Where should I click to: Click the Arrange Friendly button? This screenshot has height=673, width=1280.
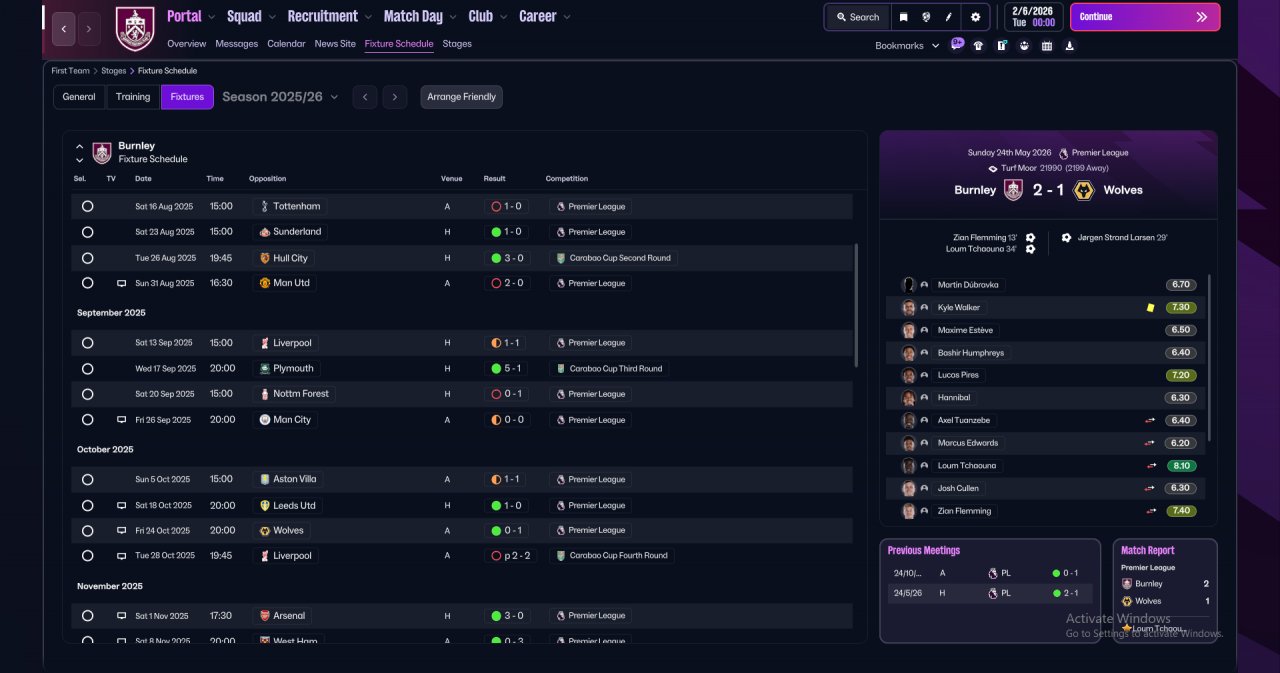click(x=461, y=97)
